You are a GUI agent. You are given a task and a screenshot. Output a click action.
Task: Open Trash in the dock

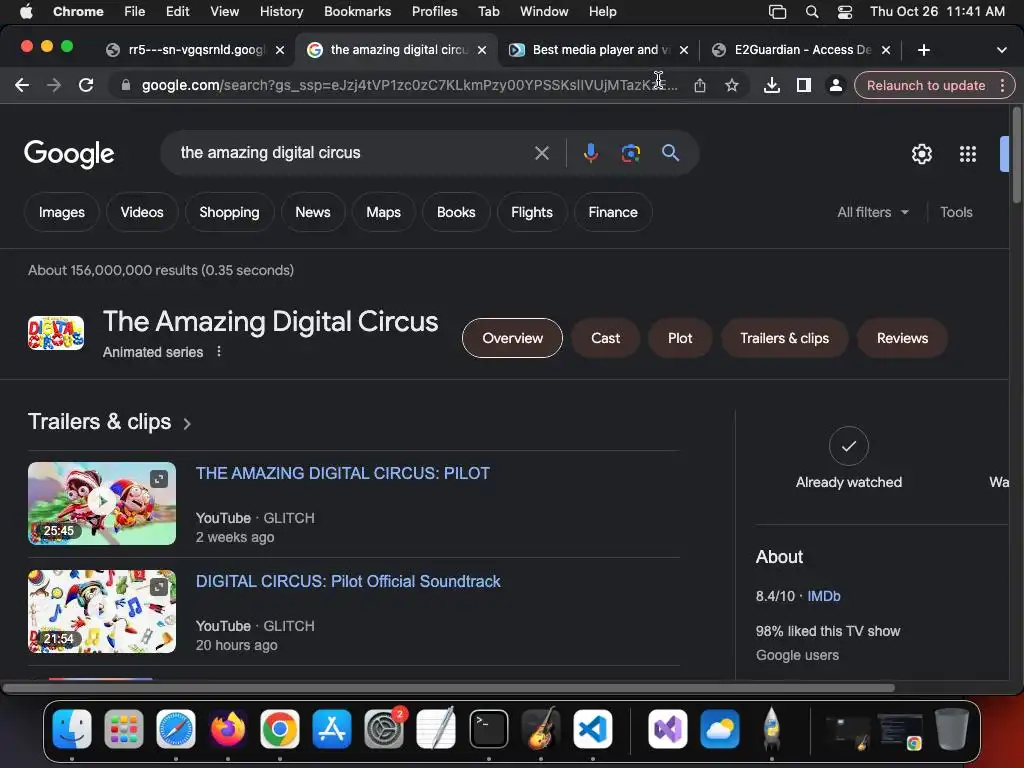pos(952,729)
